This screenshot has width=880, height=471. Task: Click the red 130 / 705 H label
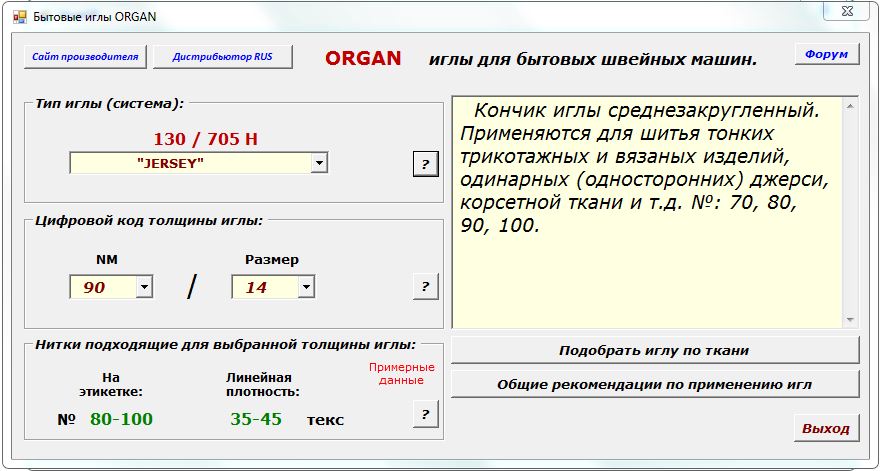(x=205, y=139)
